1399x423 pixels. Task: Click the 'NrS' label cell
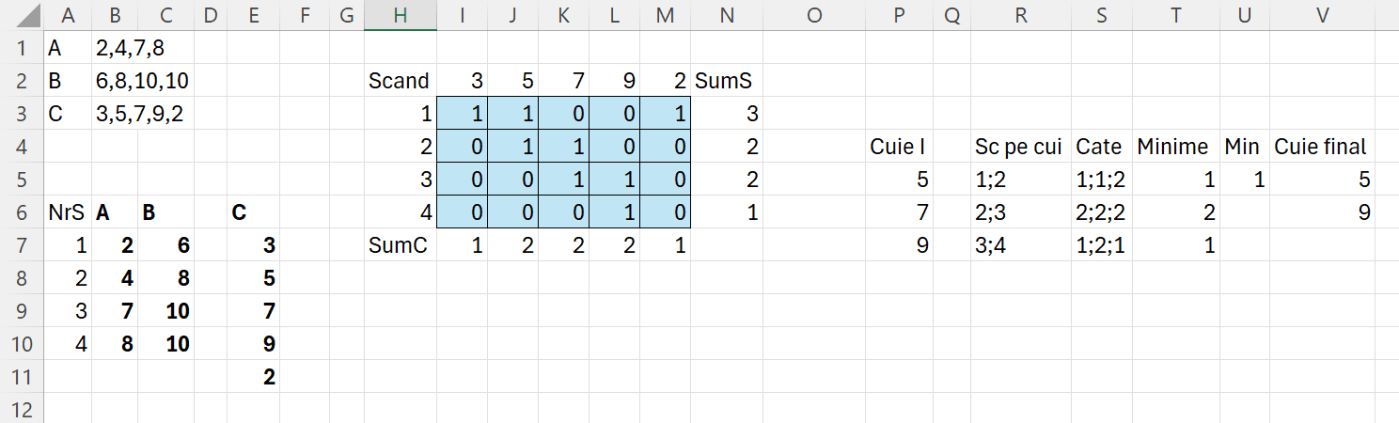pos(68,213)
